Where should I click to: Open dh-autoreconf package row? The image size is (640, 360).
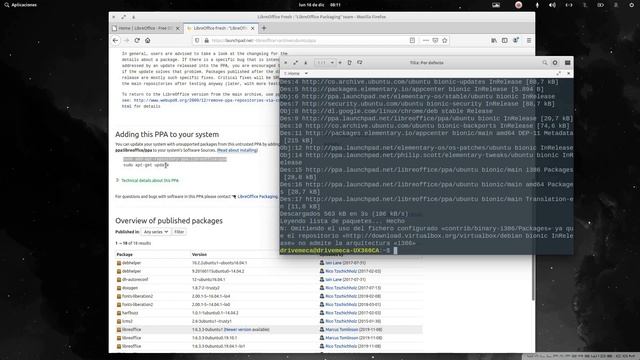(x=135, y=280)
